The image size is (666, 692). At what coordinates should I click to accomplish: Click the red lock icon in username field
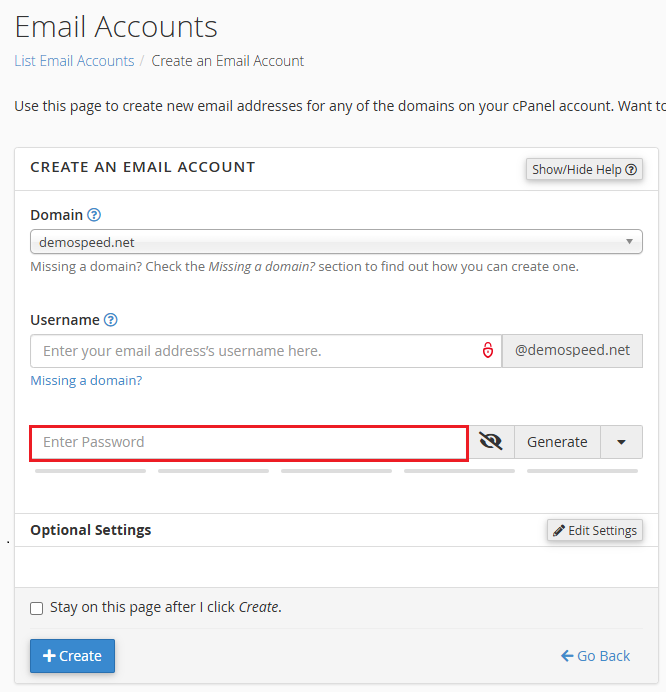pos(488,351)
